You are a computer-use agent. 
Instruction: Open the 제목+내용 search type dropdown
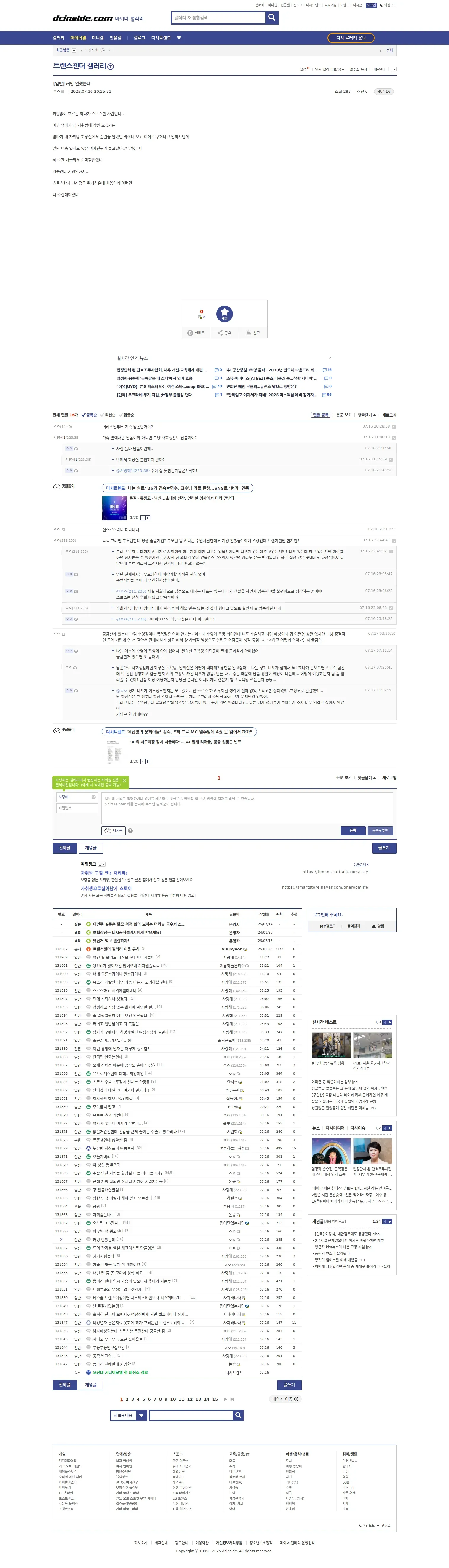coord(129,1415)
